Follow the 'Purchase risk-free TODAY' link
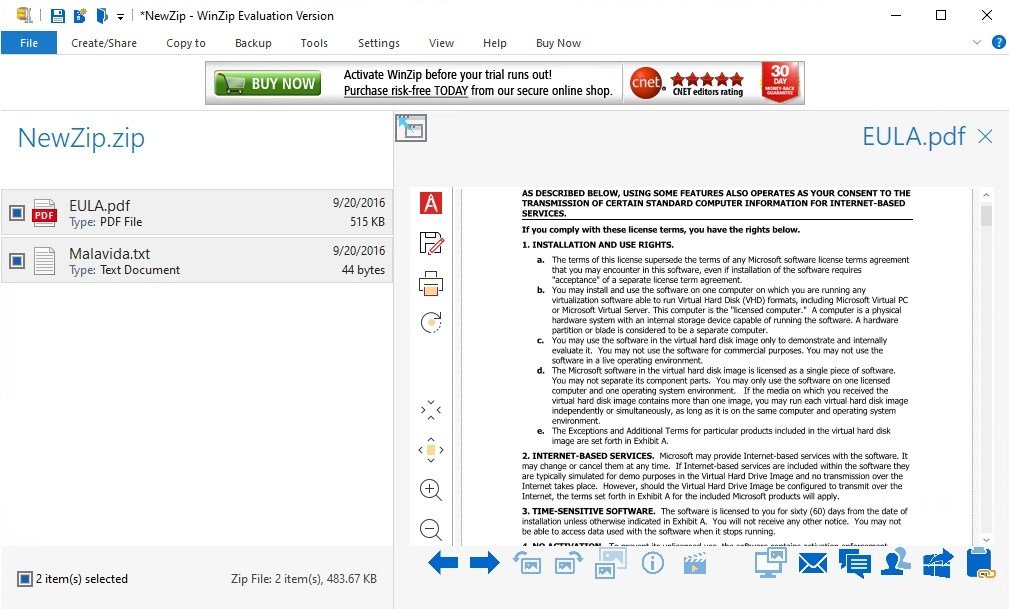 (405, 91)
